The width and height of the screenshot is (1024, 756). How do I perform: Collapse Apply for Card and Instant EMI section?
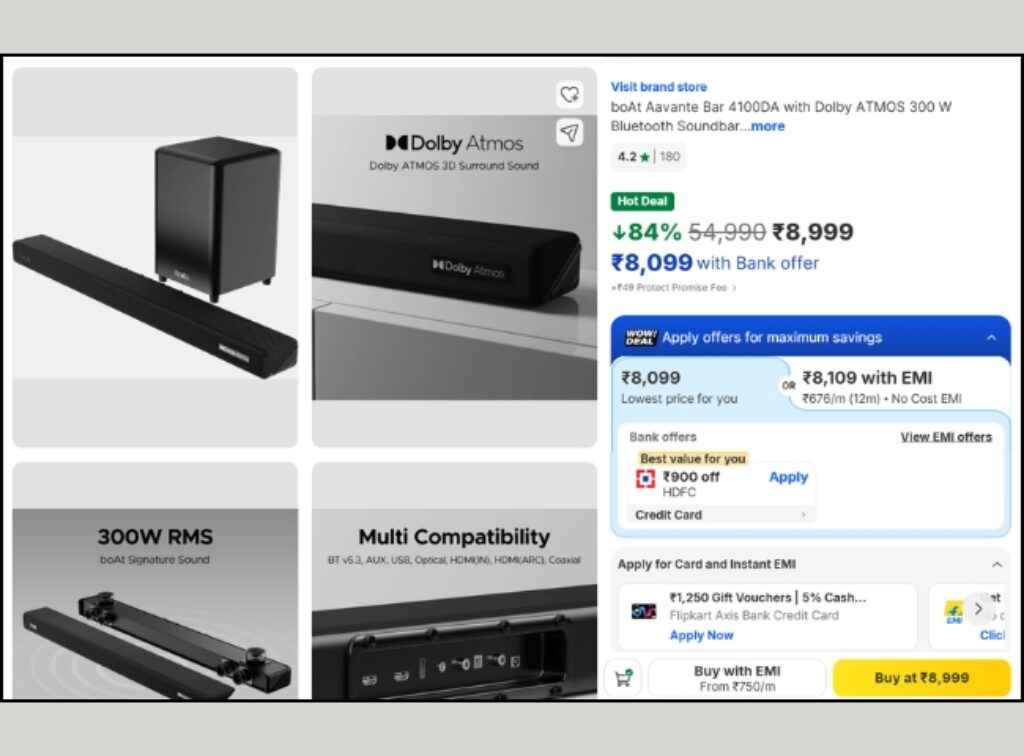[997, 564]
